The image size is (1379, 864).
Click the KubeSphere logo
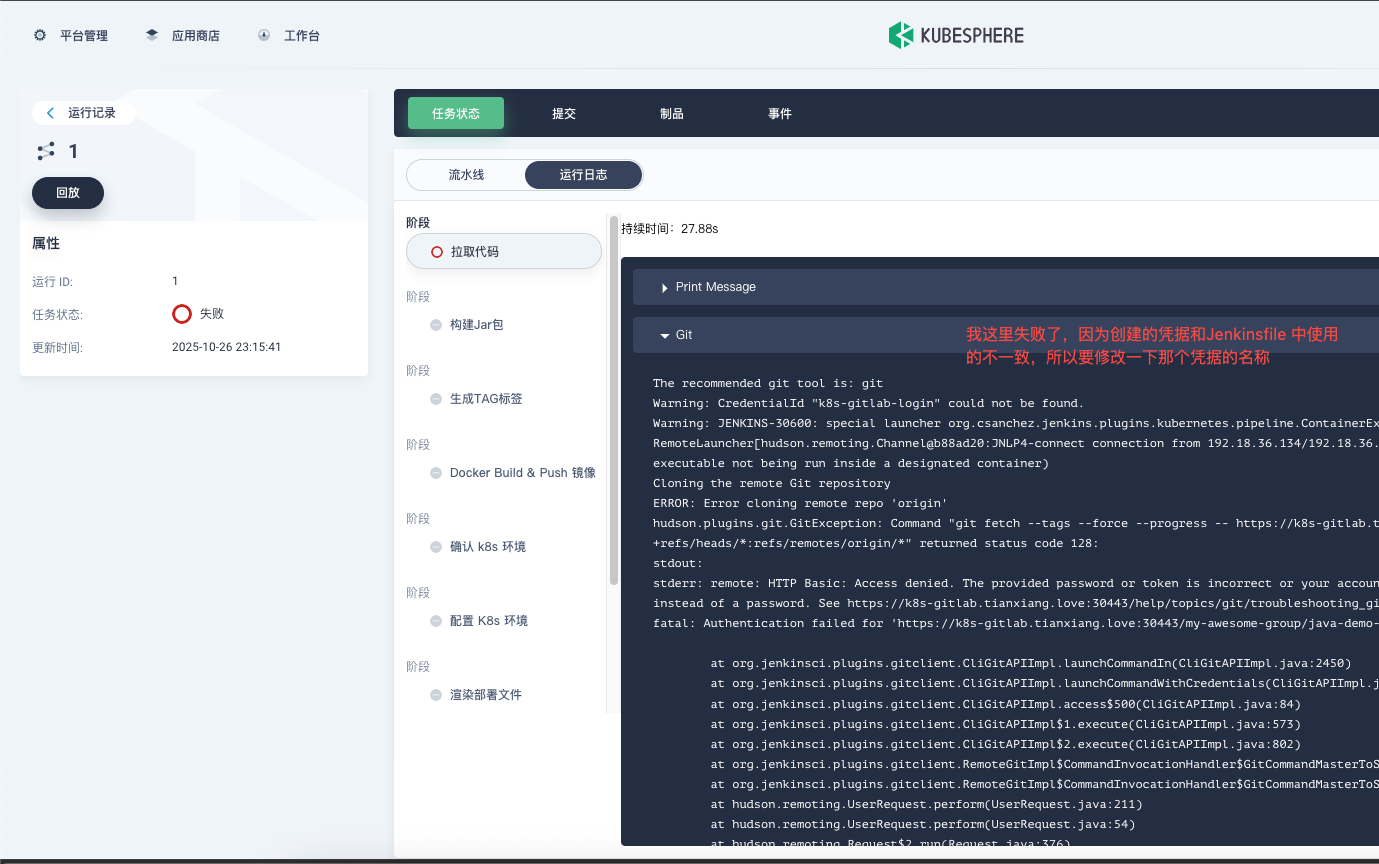pyautogui.click(x=956, y=35)
